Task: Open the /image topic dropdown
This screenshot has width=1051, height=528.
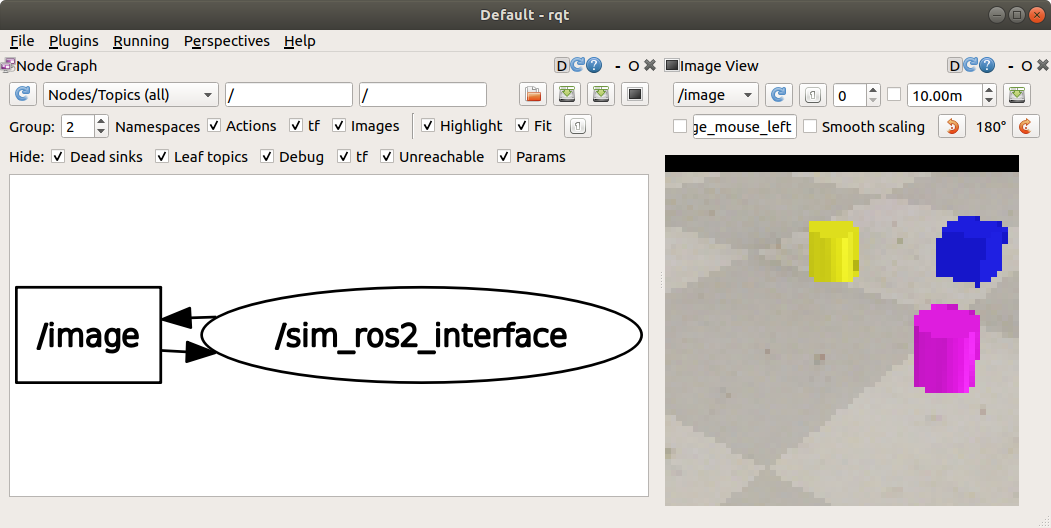Action: (715, 95)
